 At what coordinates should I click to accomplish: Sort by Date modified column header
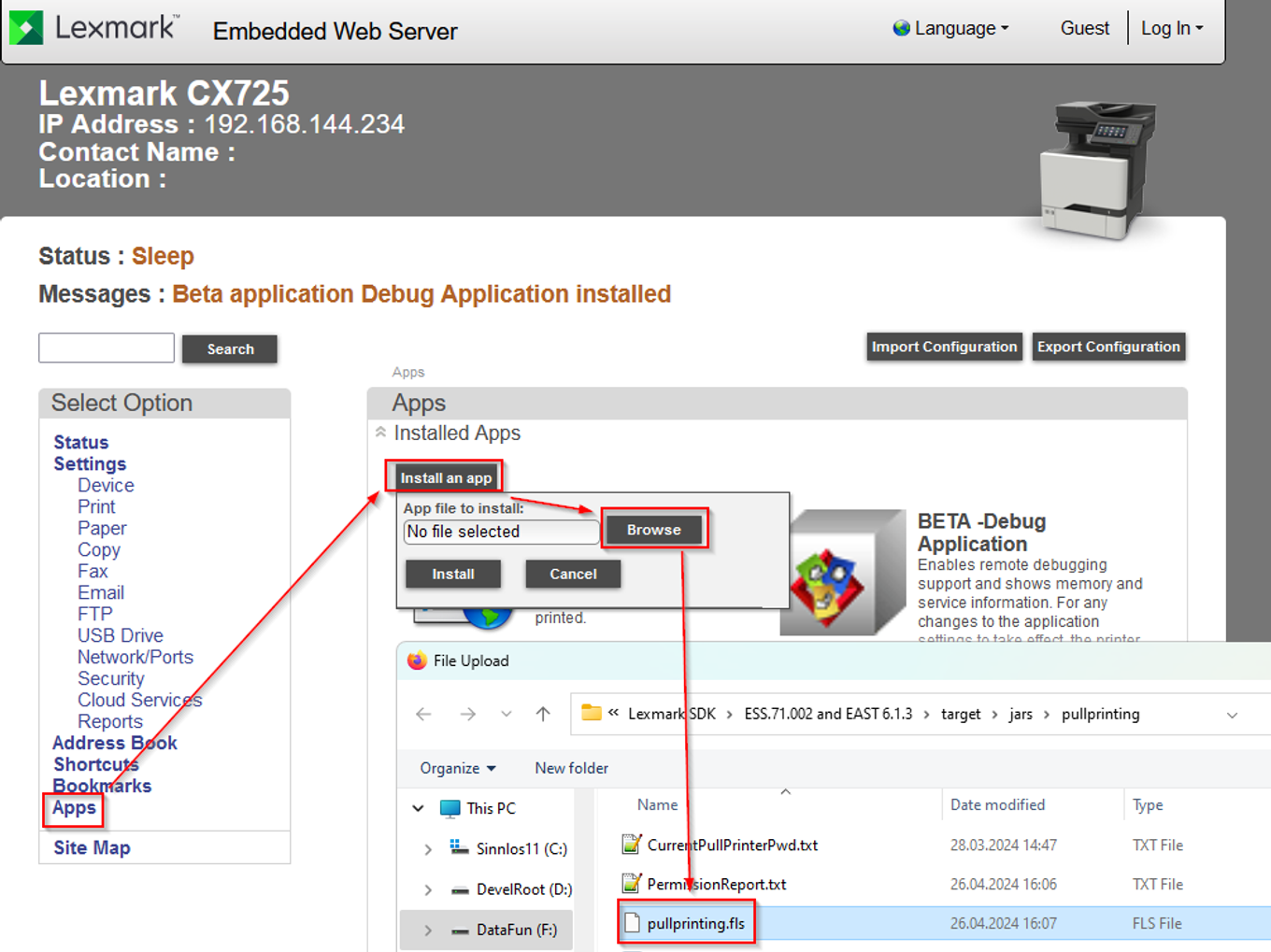point(997,804)
